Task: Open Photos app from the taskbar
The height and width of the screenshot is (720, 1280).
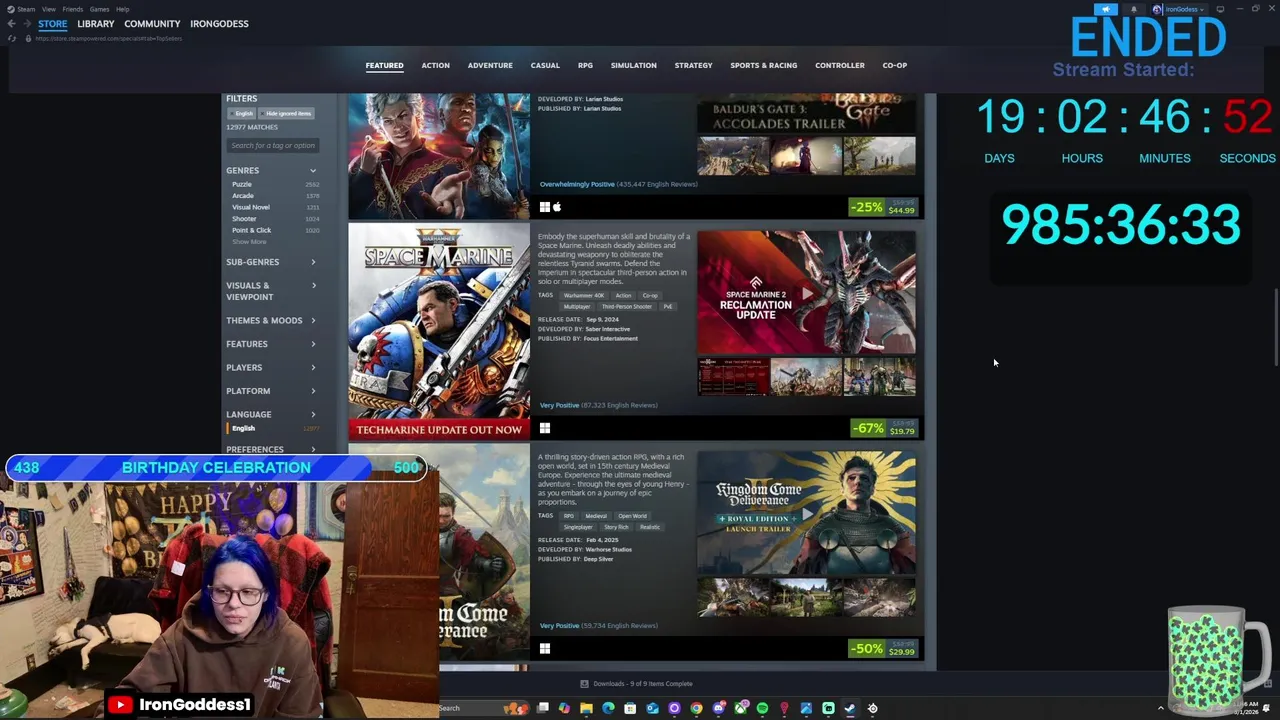Action: [x=806, y=708]
